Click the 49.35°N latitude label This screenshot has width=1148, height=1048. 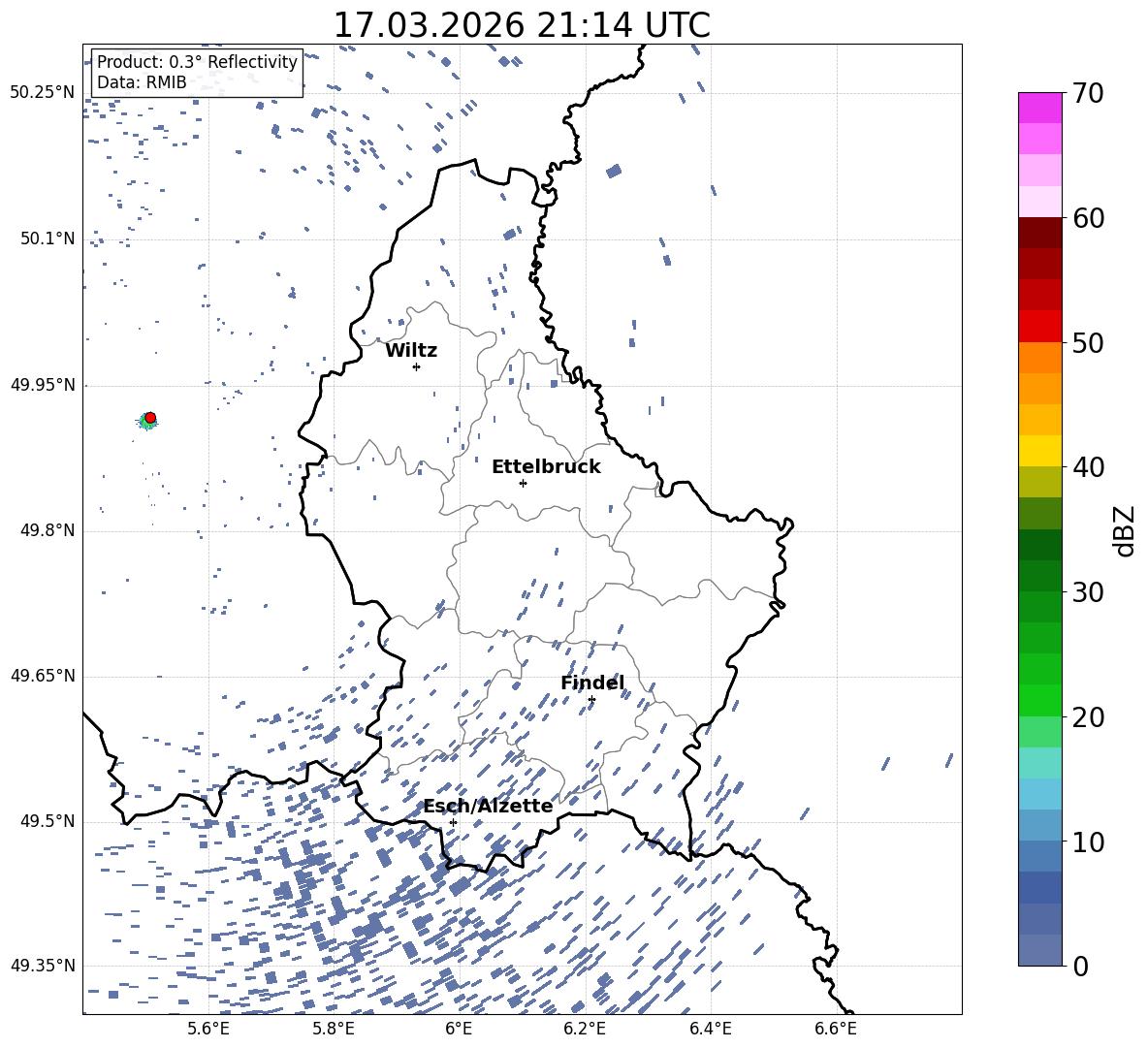coord(43,966)
